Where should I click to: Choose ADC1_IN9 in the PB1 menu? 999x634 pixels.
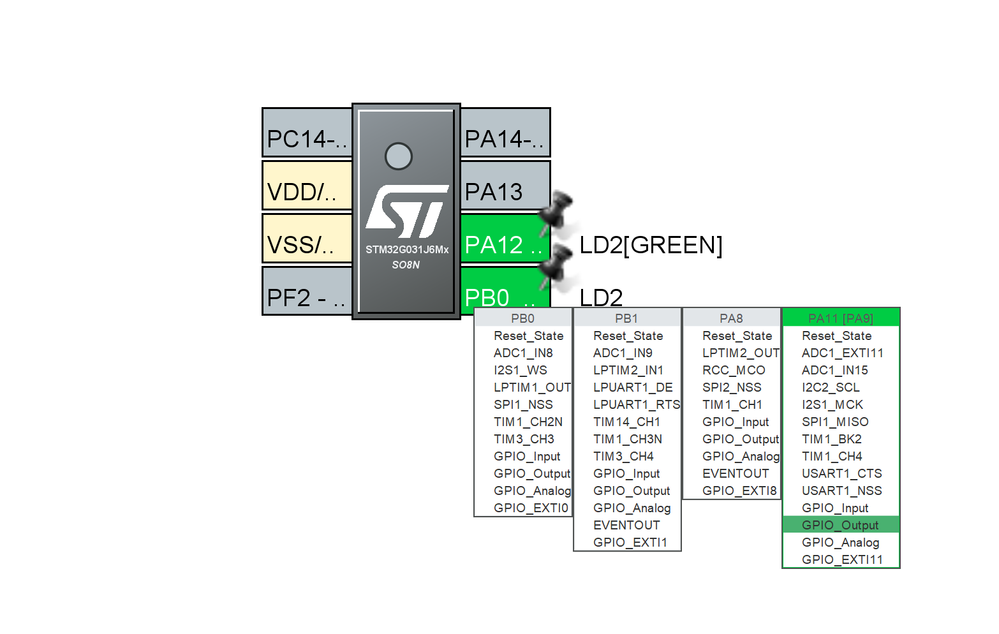[628, 353]
